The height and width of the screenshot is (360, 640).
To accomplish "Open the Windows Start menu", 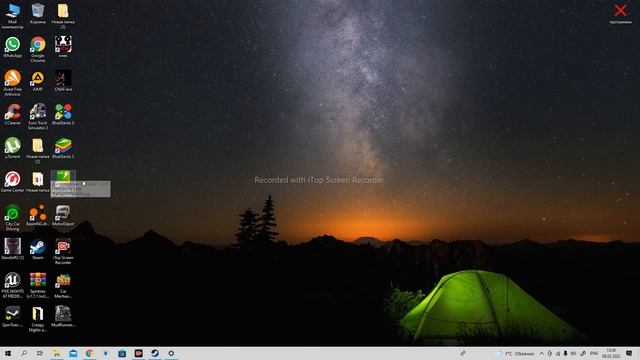I will coord(8,353).
